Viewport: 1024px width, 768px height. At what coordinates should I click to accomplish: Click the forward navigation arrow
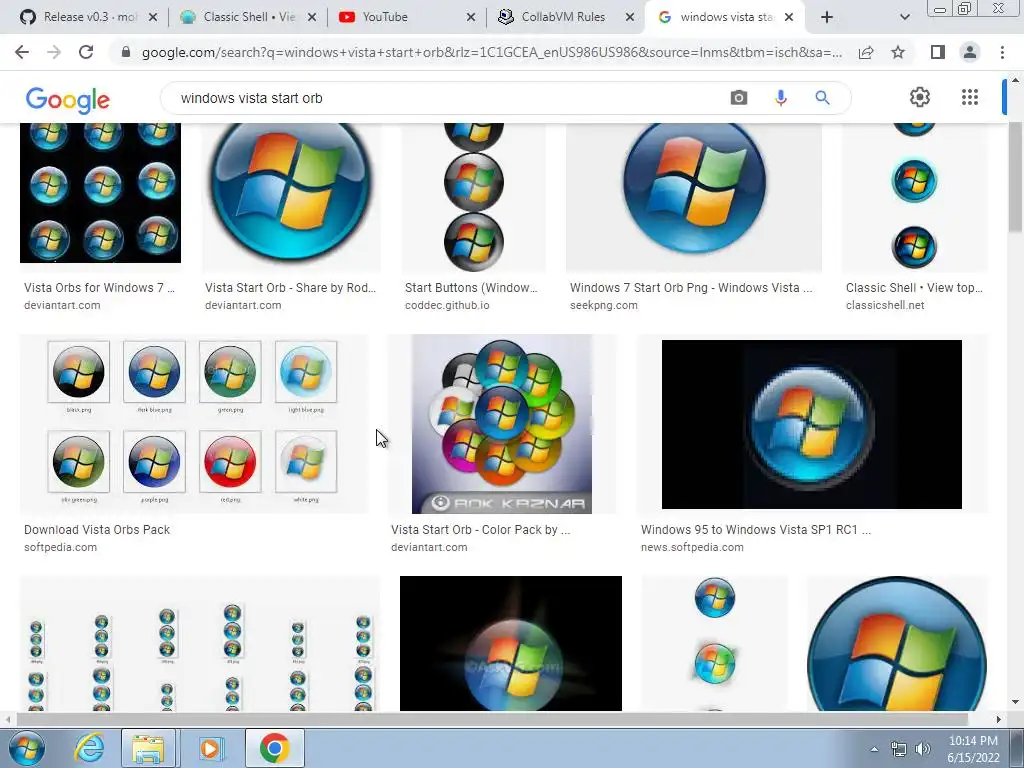(x=54, y=52)
